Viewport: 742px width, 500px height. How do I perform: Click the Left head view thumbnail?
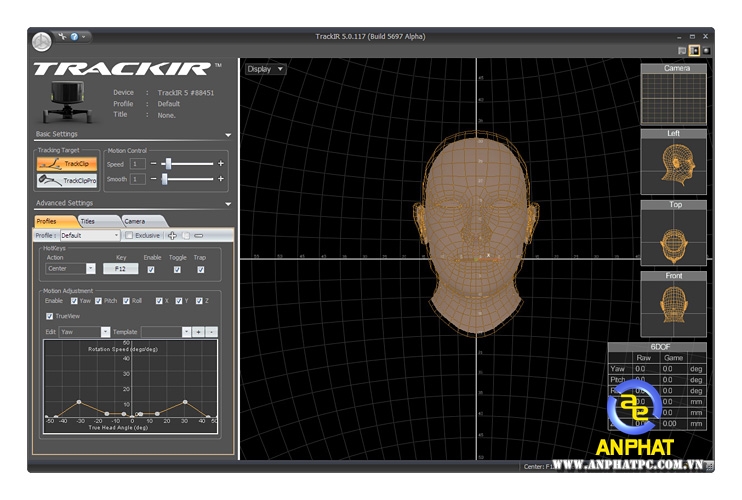(x=674, y=162)
